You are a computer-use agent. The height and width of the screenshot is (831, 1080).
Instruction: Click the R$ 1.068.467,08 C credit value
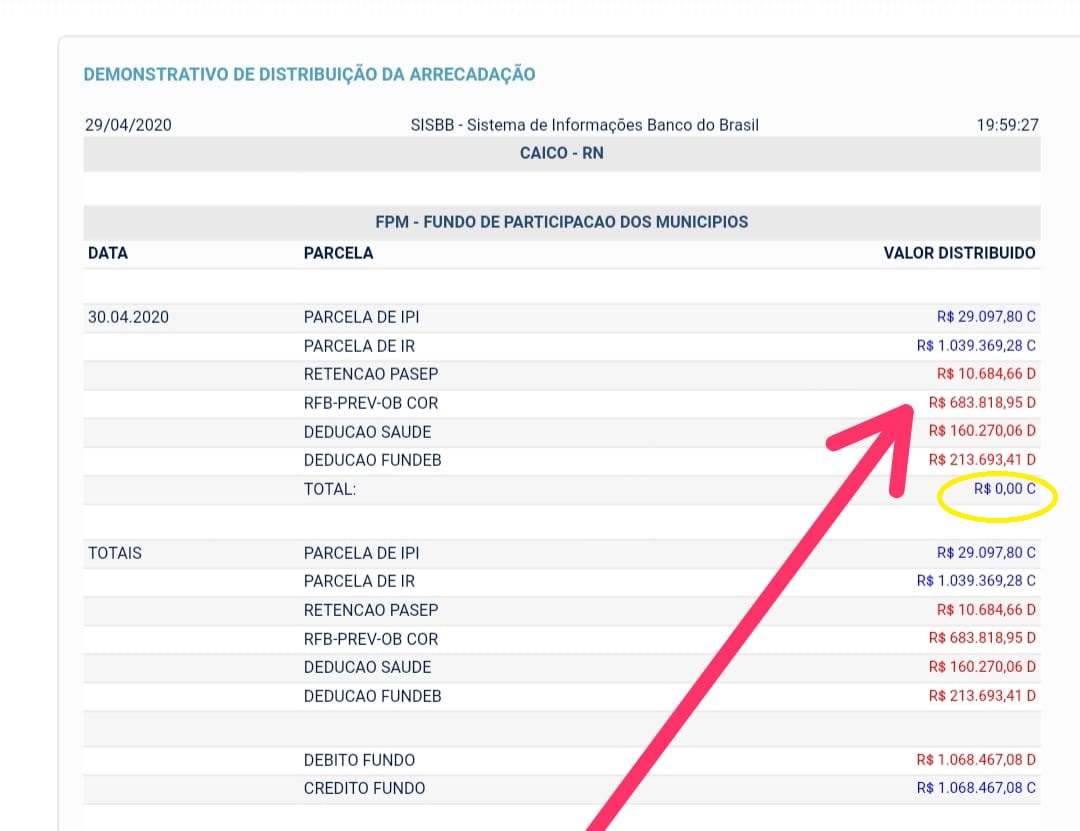pos(976,788)
